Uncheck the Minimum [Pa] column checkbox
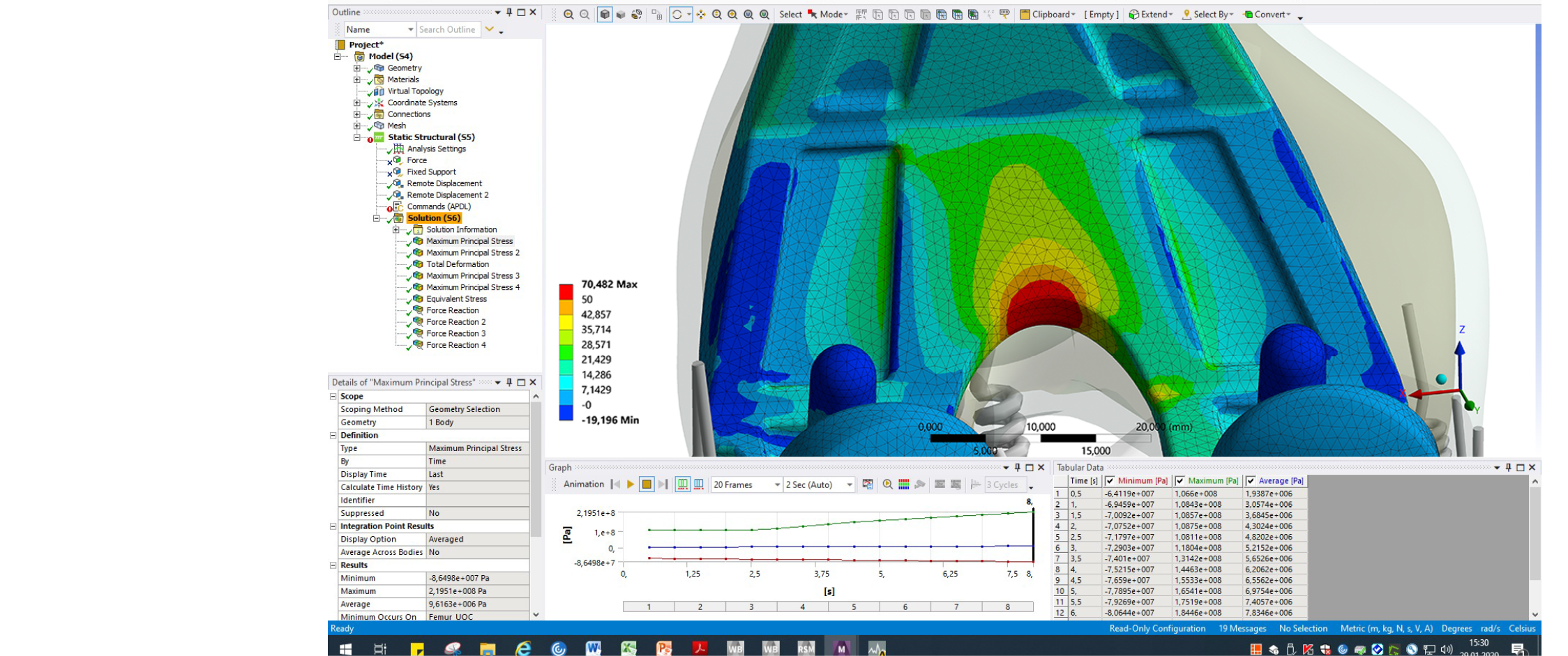 click(x=1110, y=481)
